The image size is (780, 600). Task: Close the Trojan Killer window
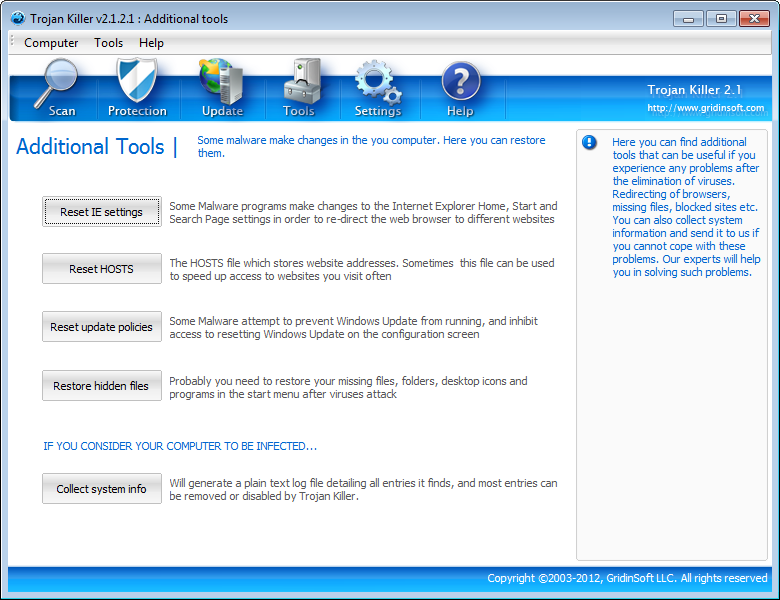[x=755, y=19]
